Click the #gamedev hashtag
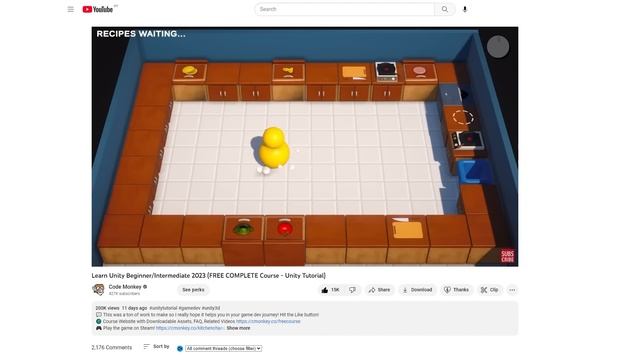The width and height of the screenshot is (640, 360). click(x=189, y=308)
